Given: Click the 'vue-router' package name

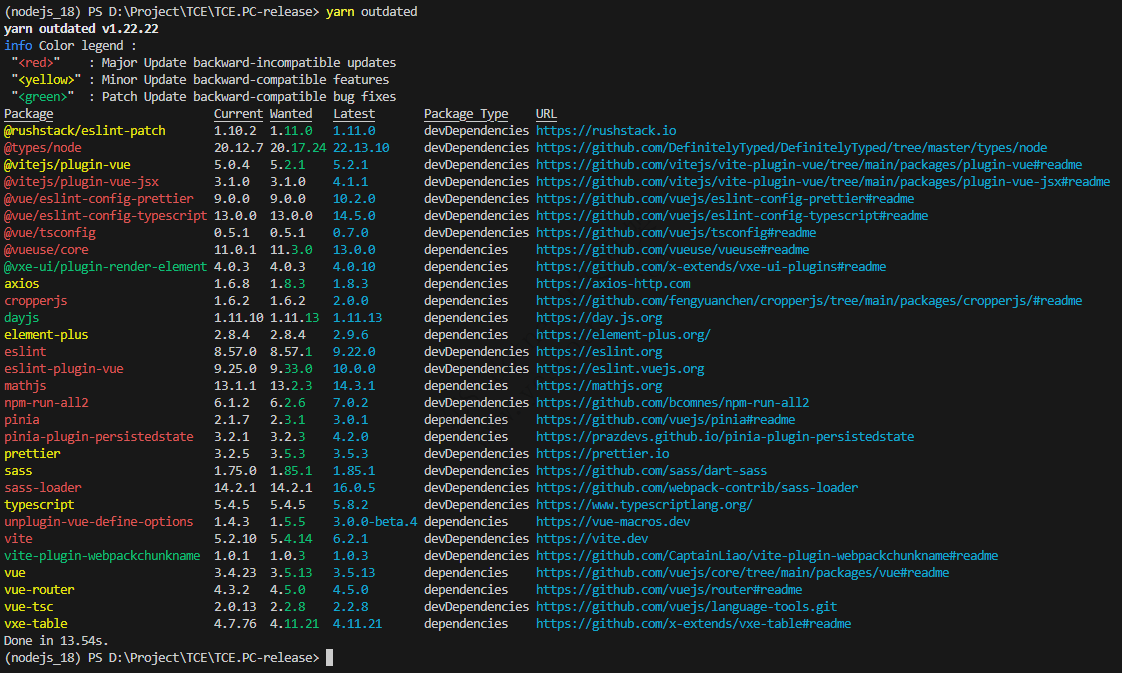Looking at the screenshot, I should [39, 590].
